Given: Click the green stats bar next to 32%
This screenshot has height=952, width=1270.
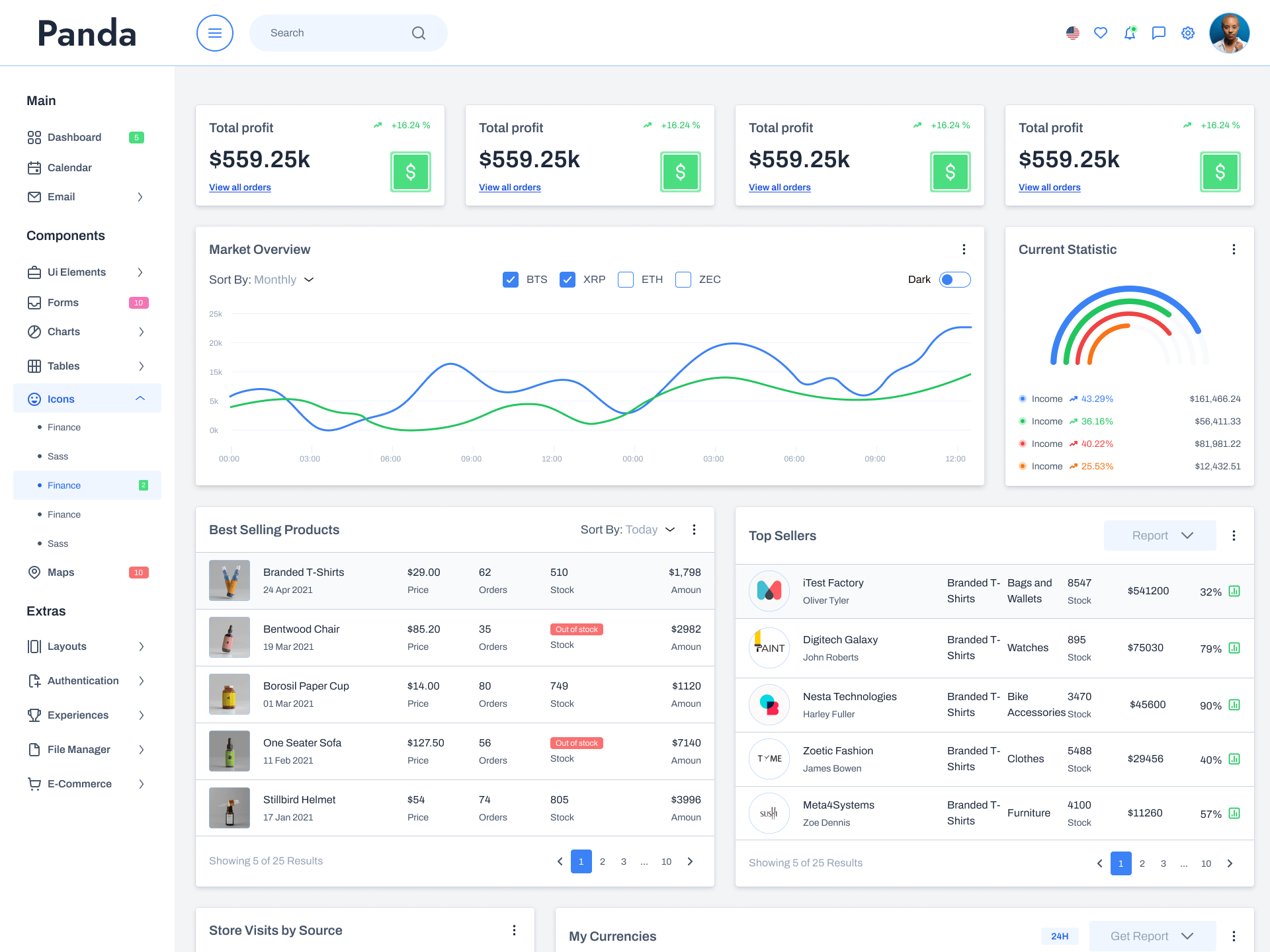Looking at the screenshot, I should pos(1234,592).
